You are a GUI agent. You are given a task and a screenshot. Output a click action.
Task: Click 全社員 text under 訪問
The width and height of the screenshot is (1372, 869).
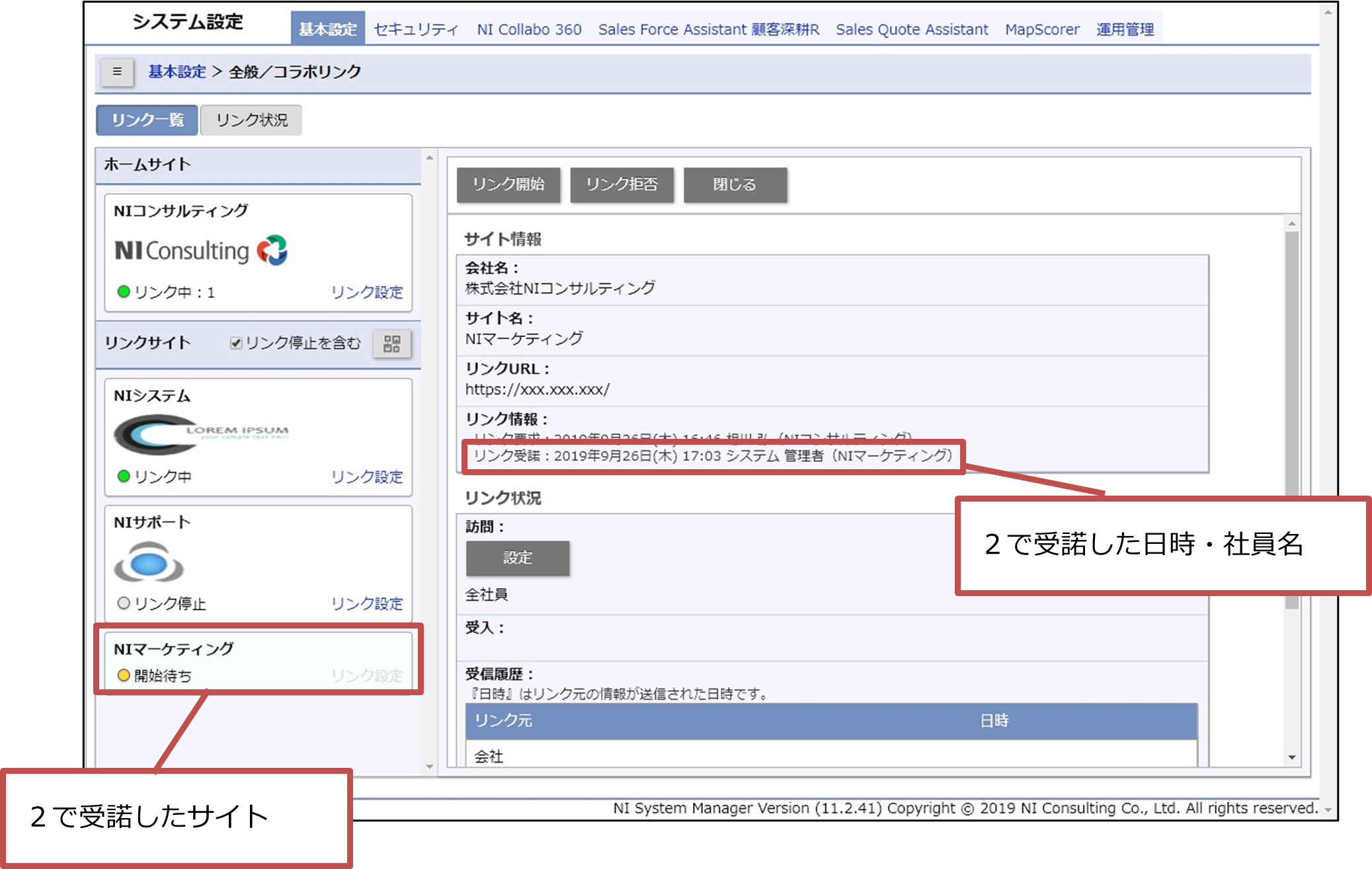coord(487,594)
